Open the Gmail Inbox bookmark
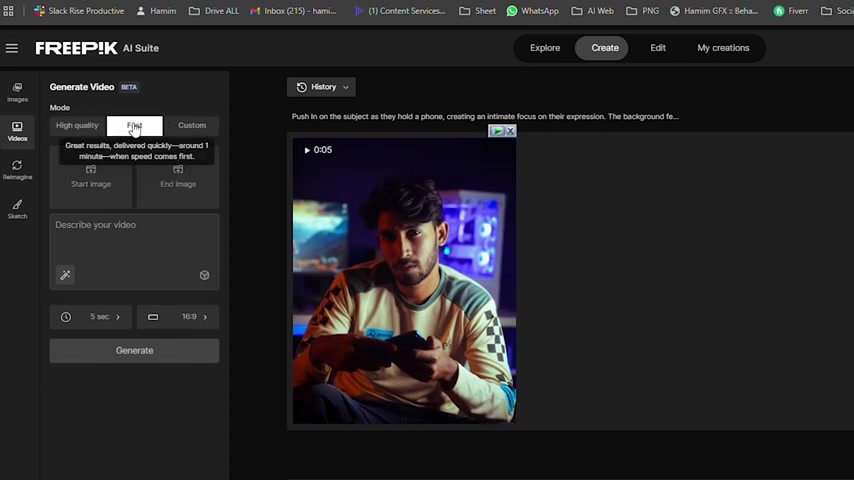854x480 pixels. (293, 11)
